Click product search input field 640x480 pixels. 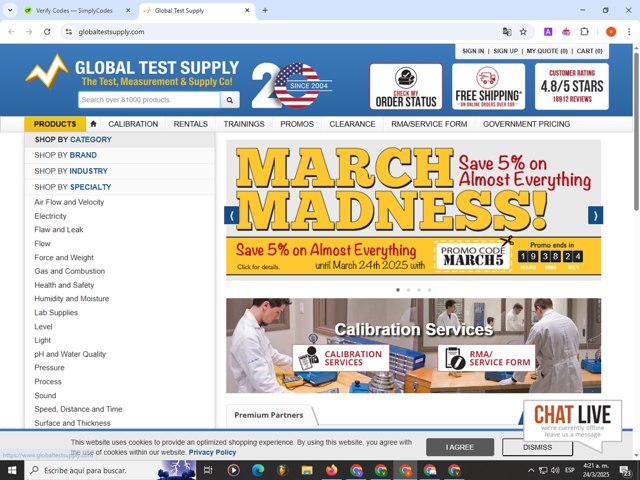149,100
